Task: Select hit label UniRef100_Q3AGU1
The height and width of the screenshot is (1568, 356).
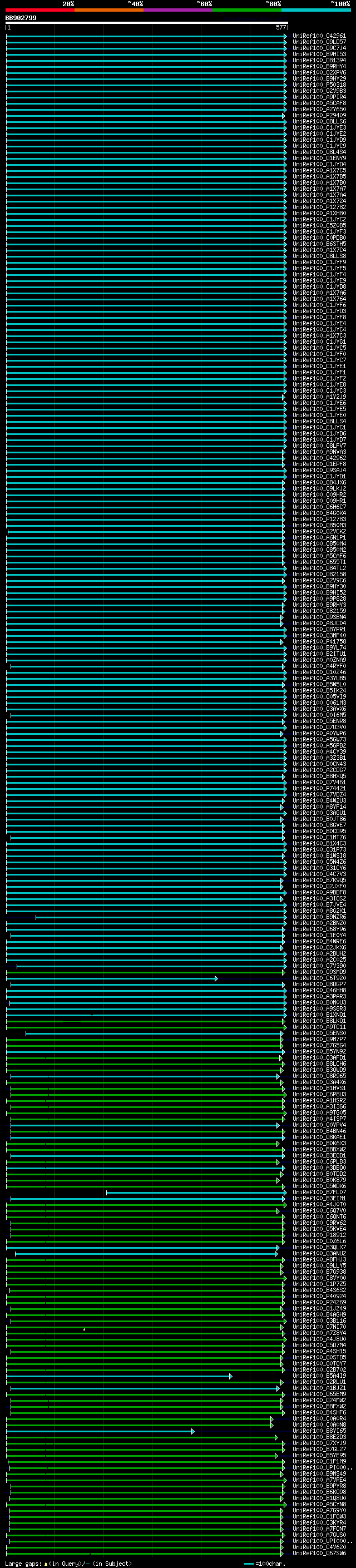Action: click(319, 813)
